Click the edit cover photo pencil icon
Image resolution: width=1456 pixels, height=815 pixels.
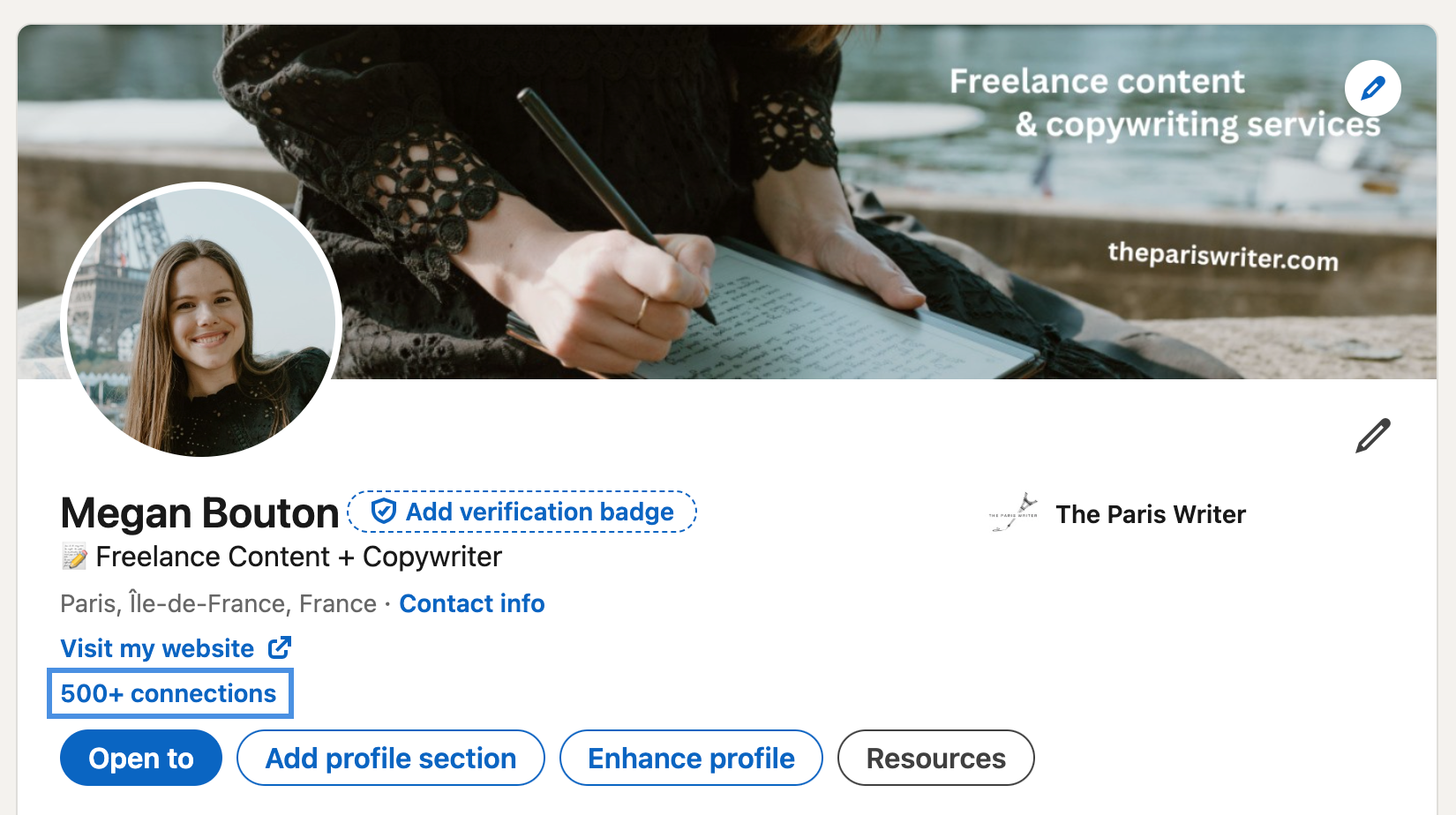[1372, 88]
